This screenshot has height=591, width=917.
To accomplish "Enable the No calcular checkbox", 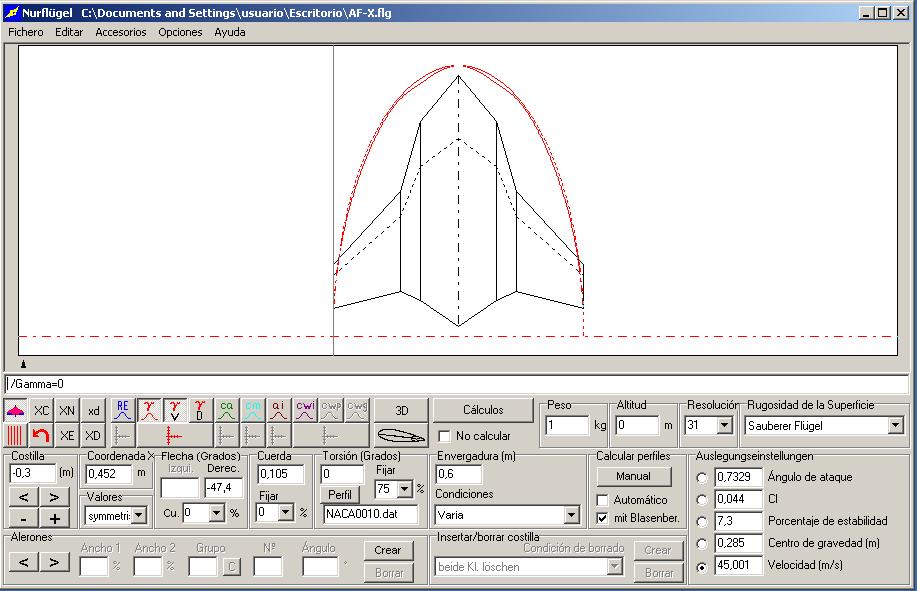I will click(x=444, y=436).
